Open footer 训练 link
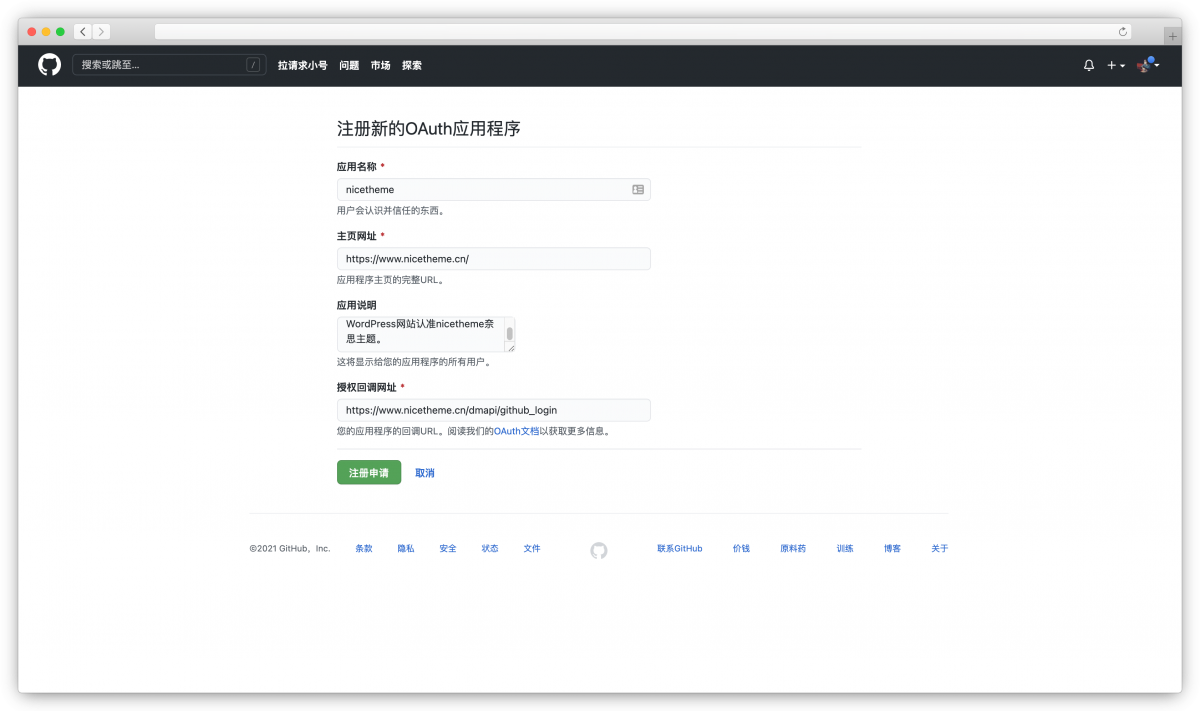1200x711 pixels. point(845,549)
